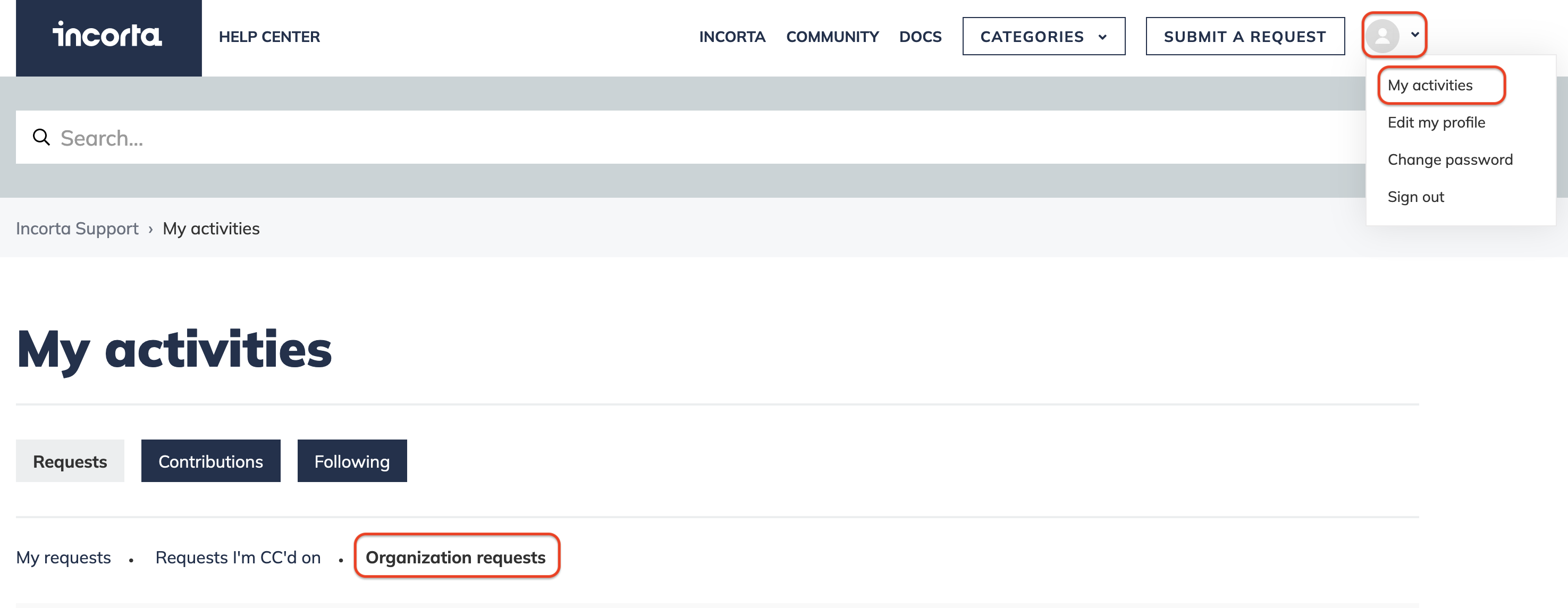Select My activities menu item
The width and height of the screenshot is (1568, 608).
(x=1429, y=85)
